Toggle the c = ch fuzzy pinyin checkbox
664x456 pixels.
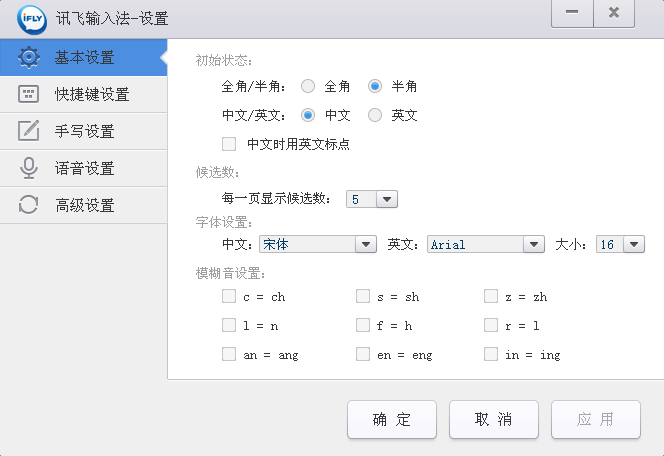229,297
